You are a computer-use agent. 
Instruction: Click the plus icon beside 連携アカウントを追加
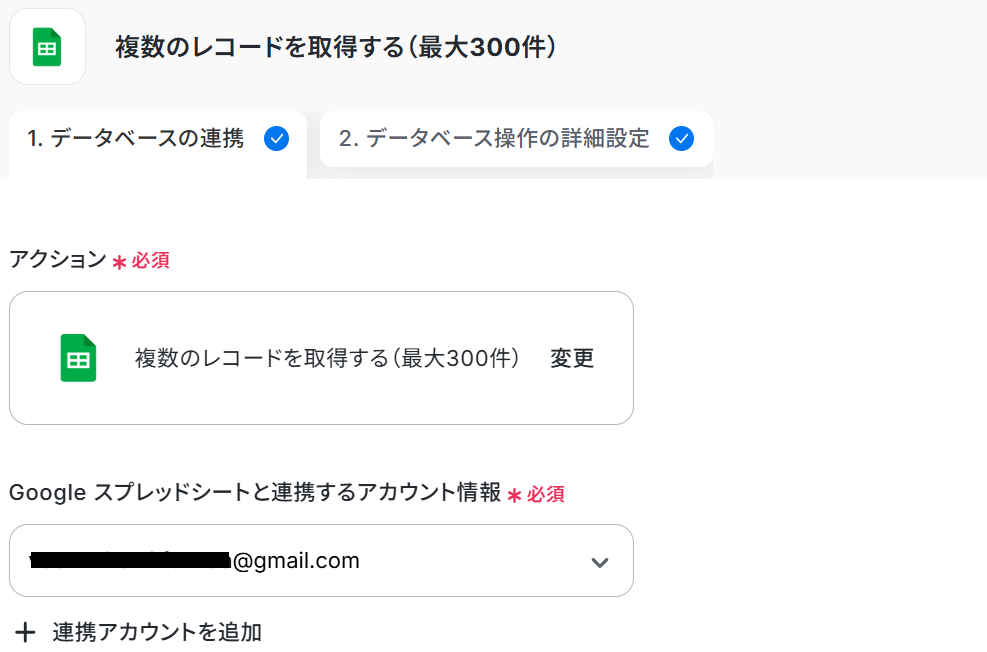tap(26, 632)
